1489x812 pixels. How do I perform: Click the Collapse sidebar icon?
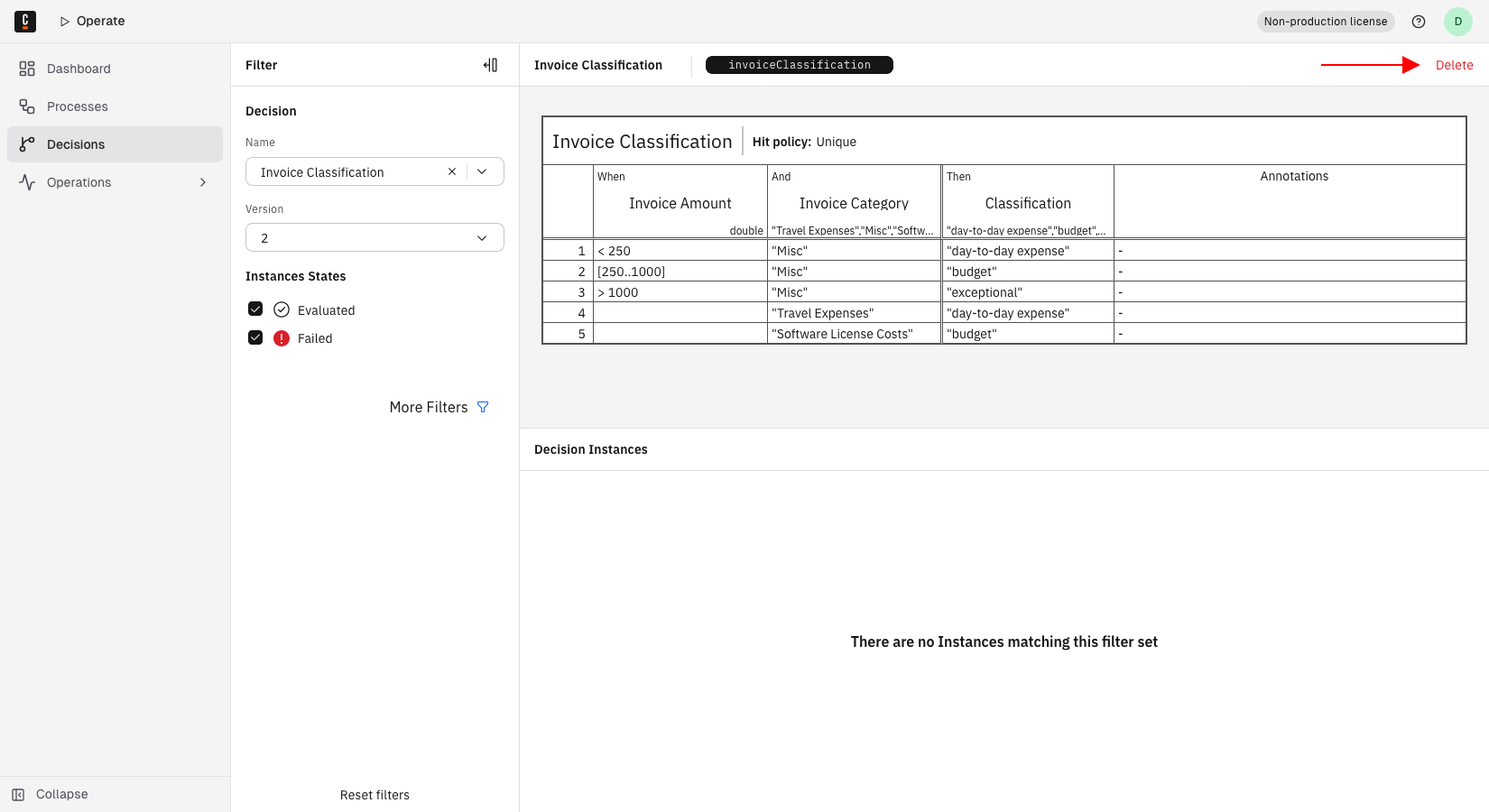(18, 794)
